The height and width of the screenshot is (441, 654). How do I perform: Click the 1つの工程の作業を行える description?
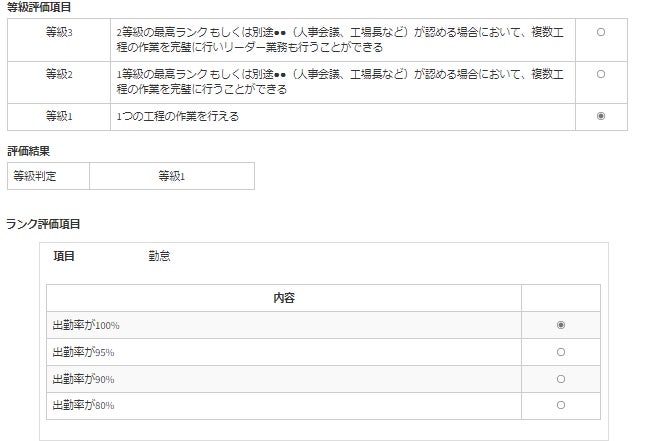[x=177, y=117]
